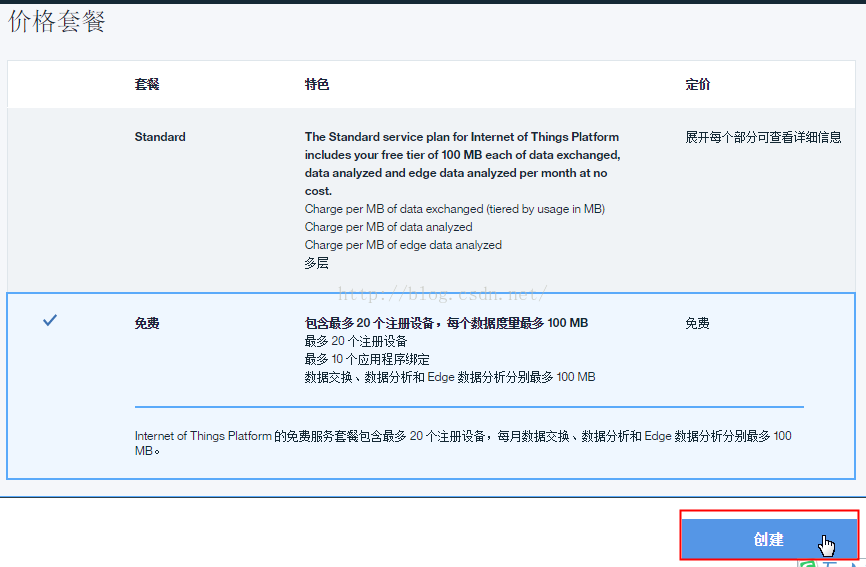Click the 套餐 column header
This screenshot has width=866, height=567.
click(147, 85)
